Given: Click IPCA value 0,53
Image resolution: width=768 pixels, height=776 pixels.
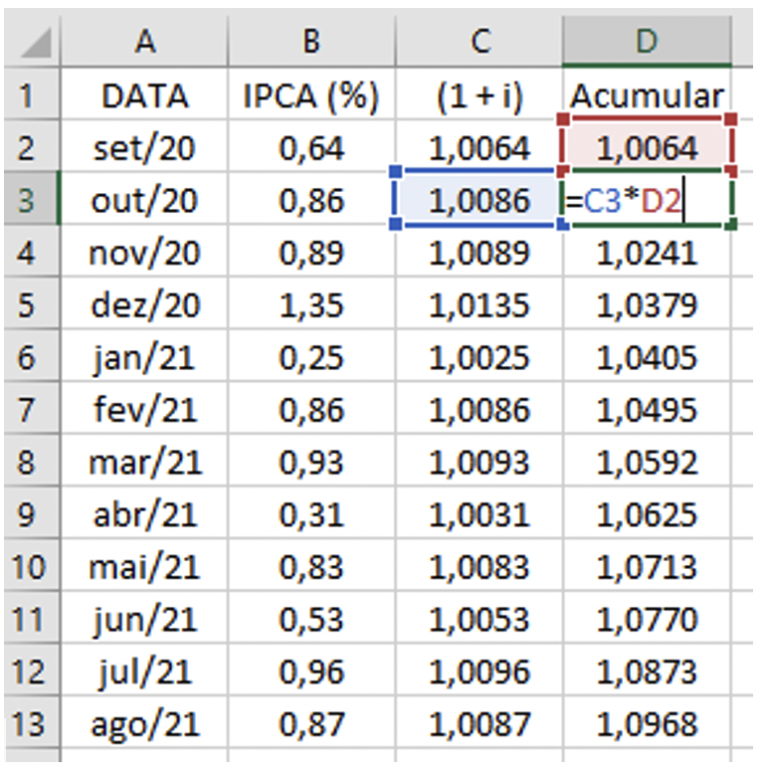Looking at the screenshot, I should pos(312,618).
